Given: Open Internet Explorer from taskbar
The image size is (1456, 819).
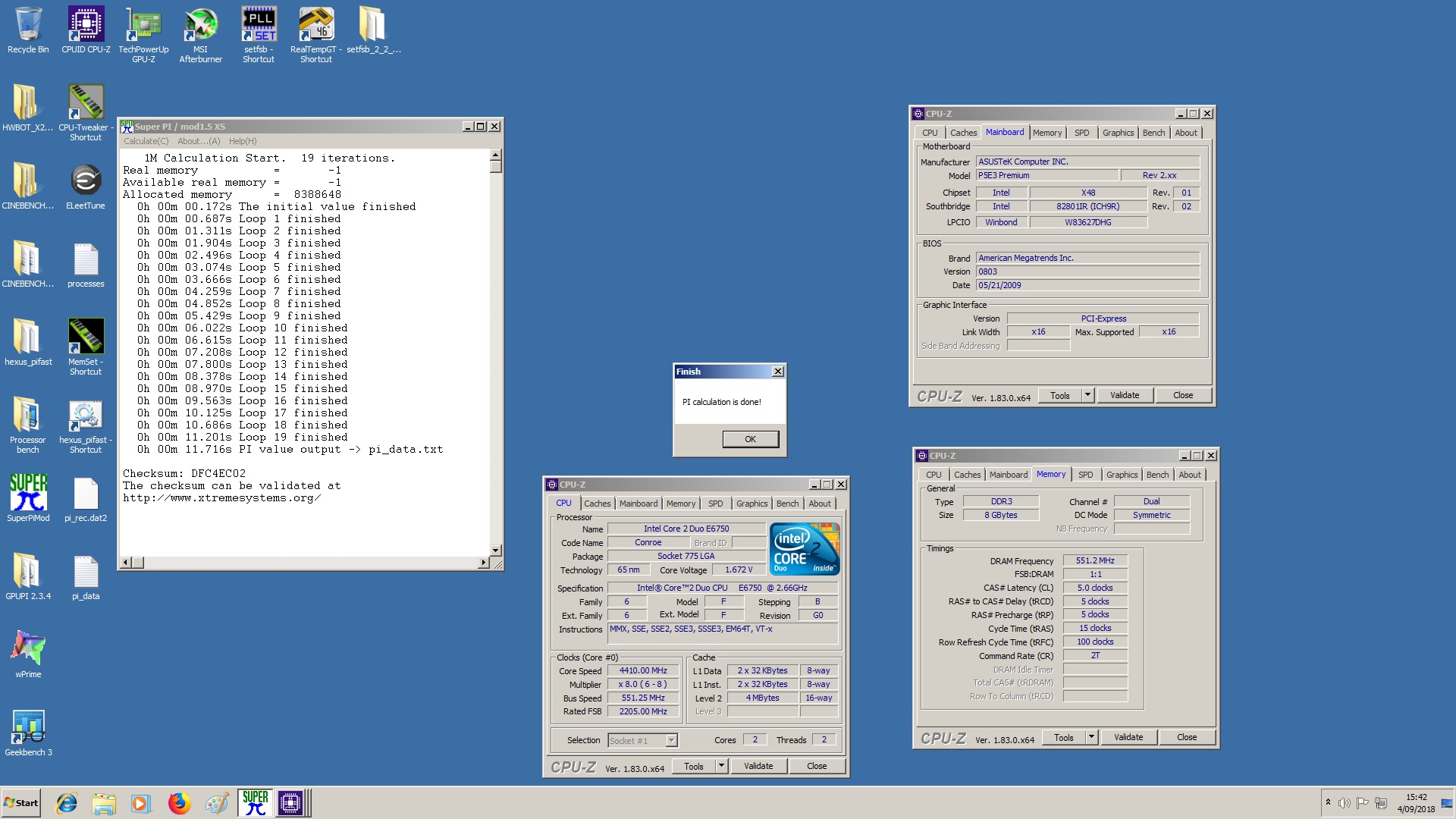Looking at the screenshot, I should pyautogui.click(x=67, y=803).
